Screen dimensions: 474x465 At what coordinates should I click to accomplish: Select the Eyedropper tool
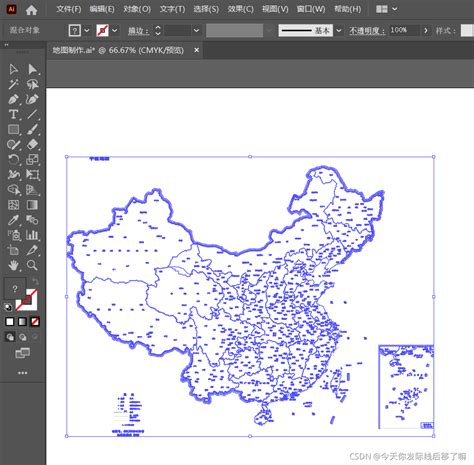(x=13, y=220)
